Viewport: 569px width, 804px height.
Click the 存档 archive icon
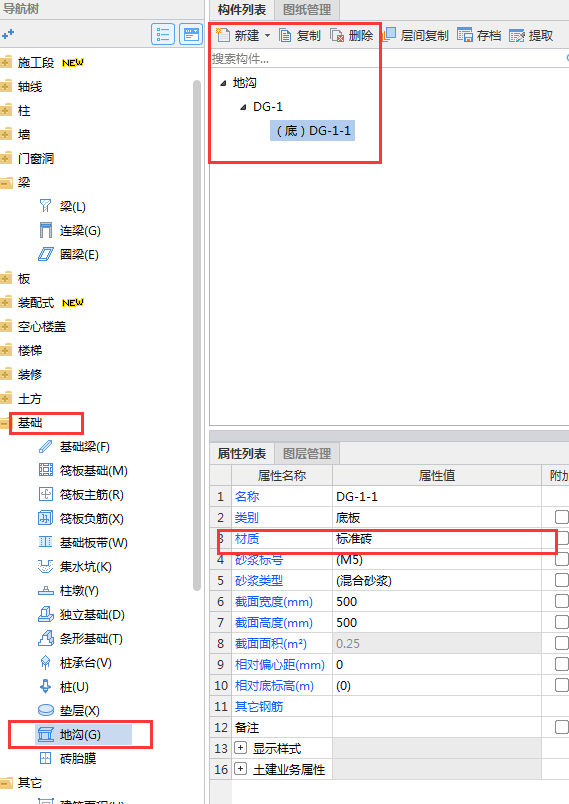click(464, 35)
